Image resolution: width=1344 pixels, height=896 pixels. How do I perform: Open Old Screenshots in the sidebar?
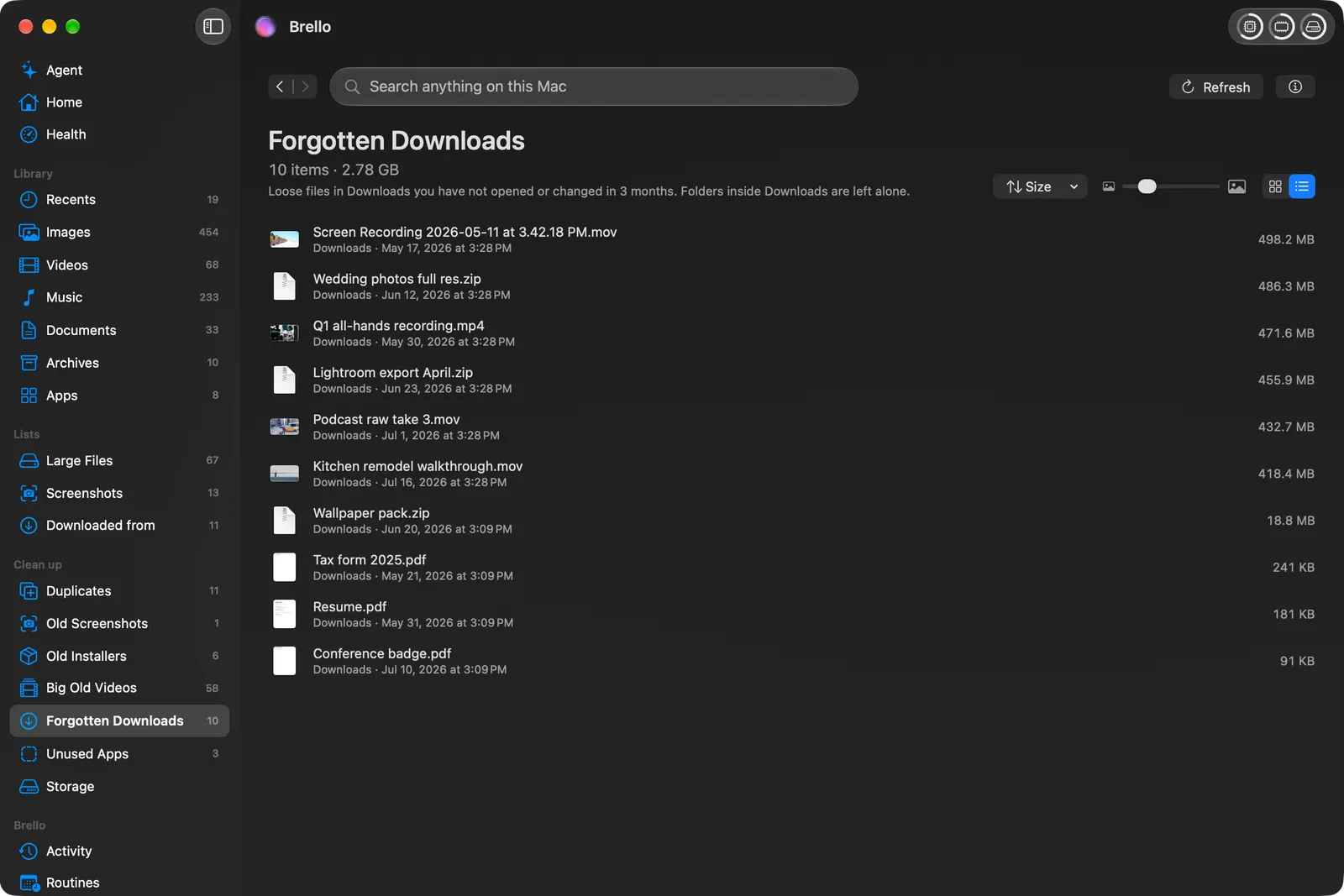pyautogui.click(x=119, y=623)
